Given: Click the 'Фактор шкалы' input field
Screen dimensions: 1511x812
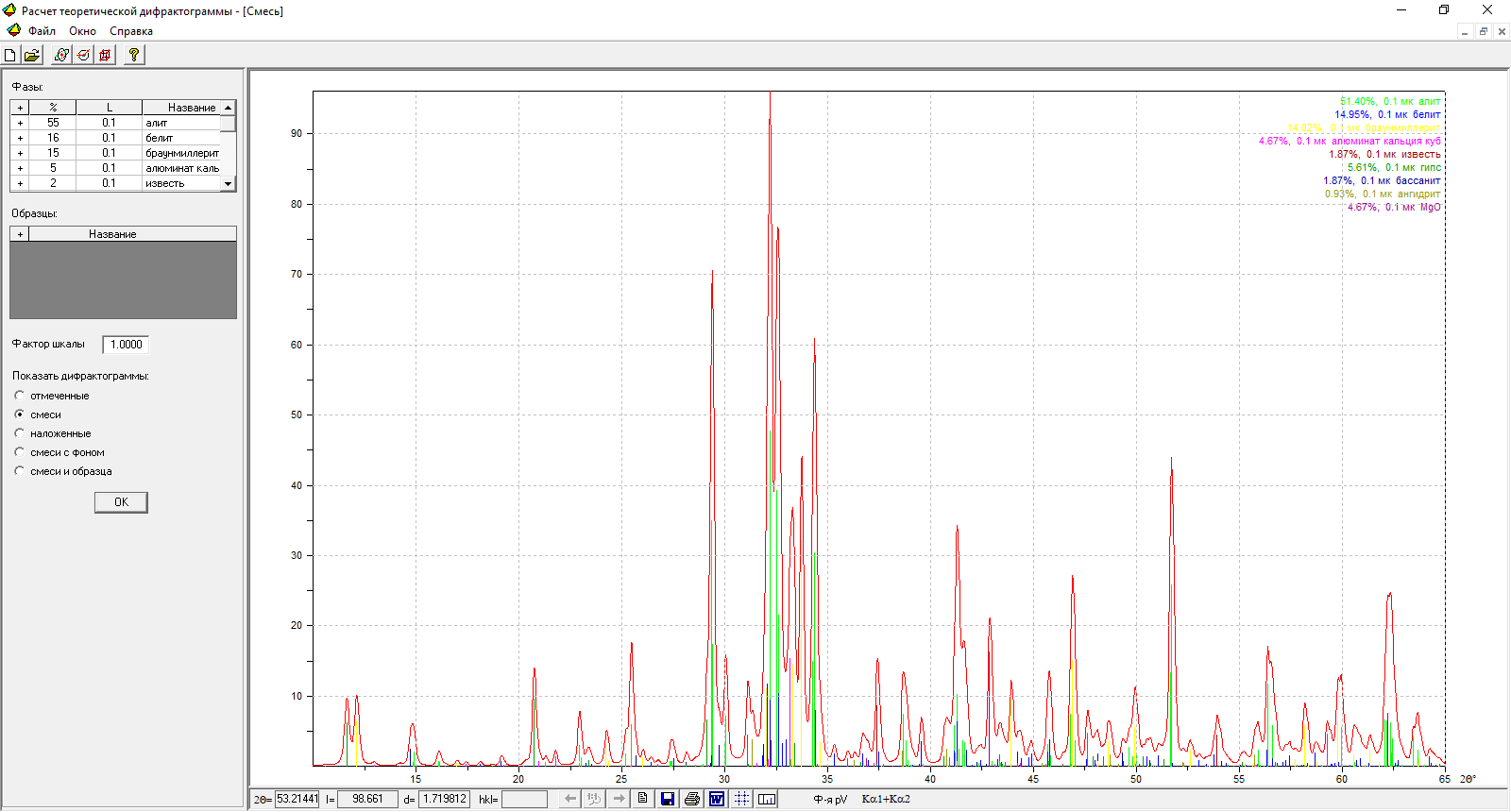Looking at the screenshot, I should point(126,345).
